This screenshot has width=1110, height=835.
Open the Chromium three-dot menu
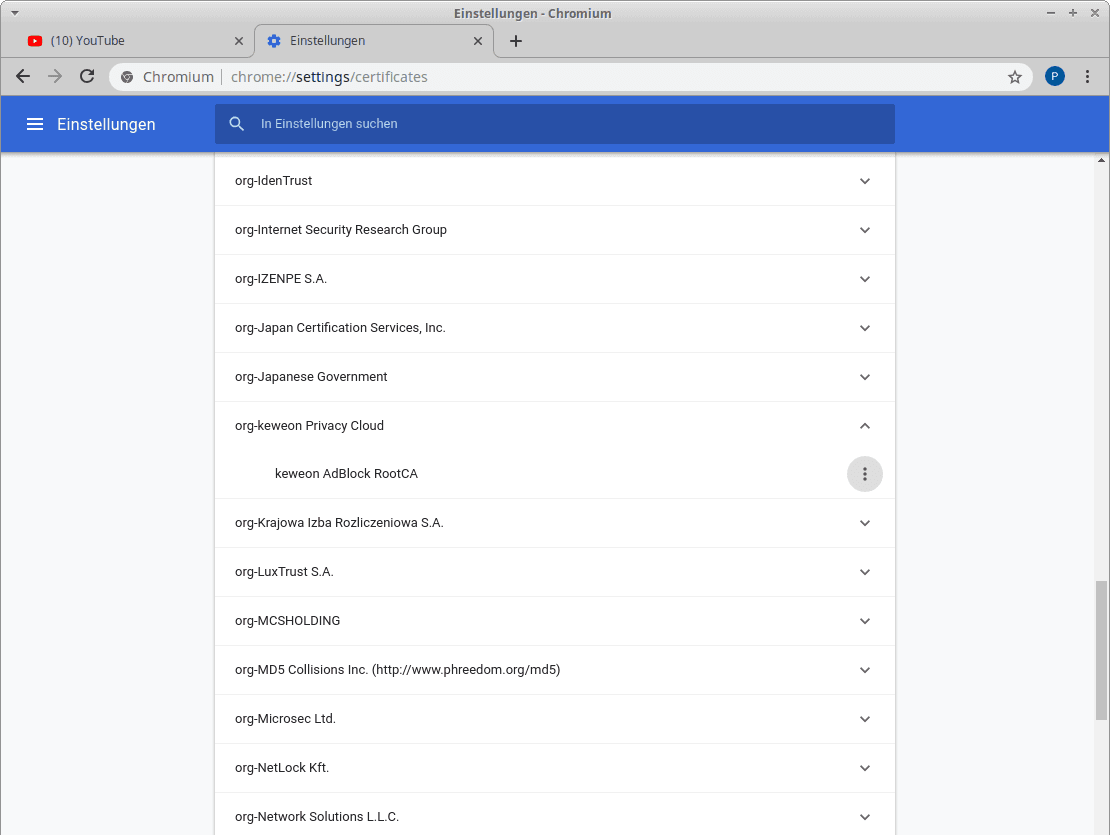(x=1087, y=76)
